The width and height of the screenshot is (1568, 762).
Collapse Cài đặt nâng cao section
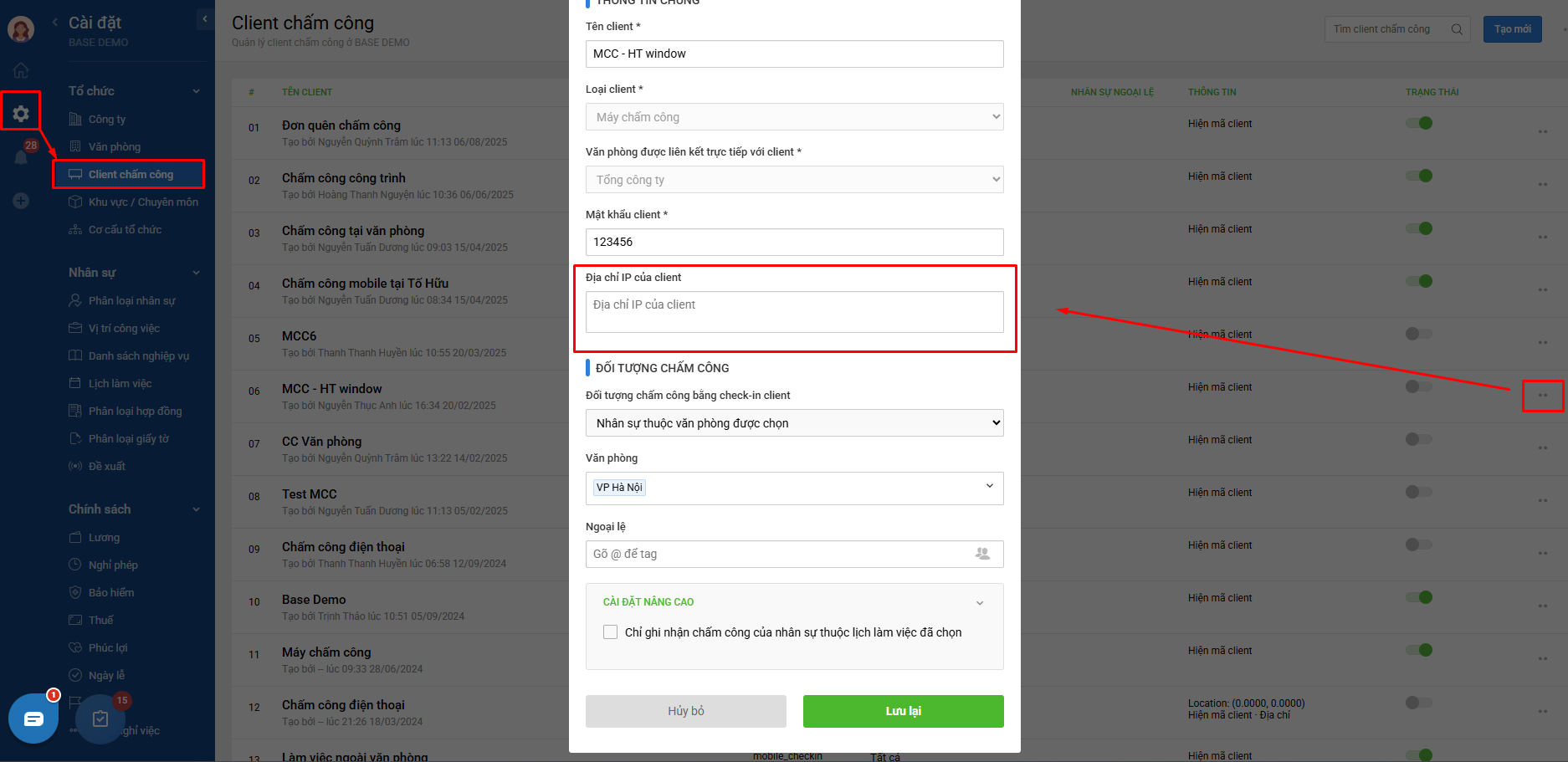980,602
